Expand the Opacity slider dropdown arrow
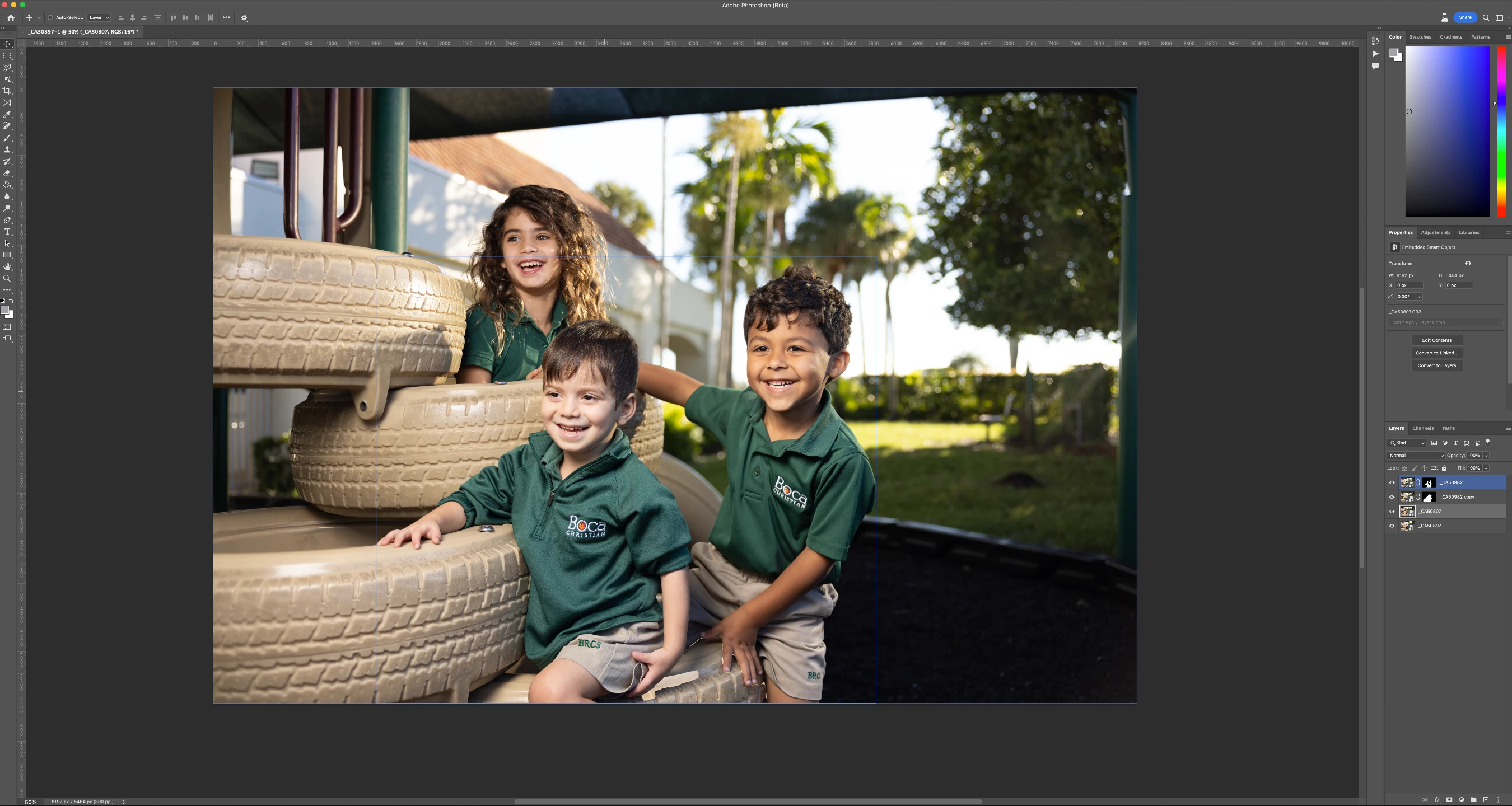 coord(1486,455)
